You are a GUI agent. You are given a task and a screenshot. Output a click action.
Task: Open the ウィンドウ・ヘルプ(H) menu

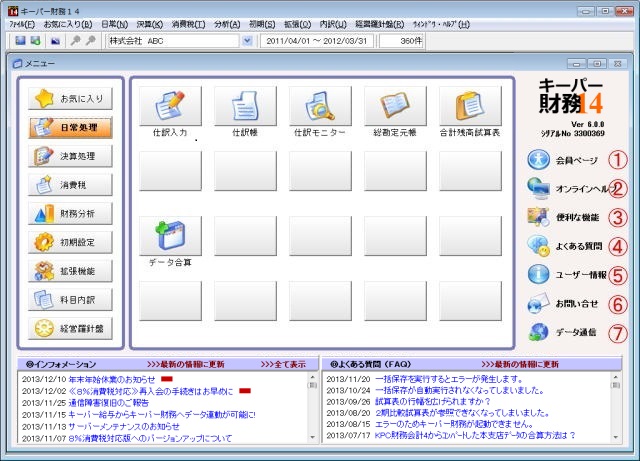441,24
